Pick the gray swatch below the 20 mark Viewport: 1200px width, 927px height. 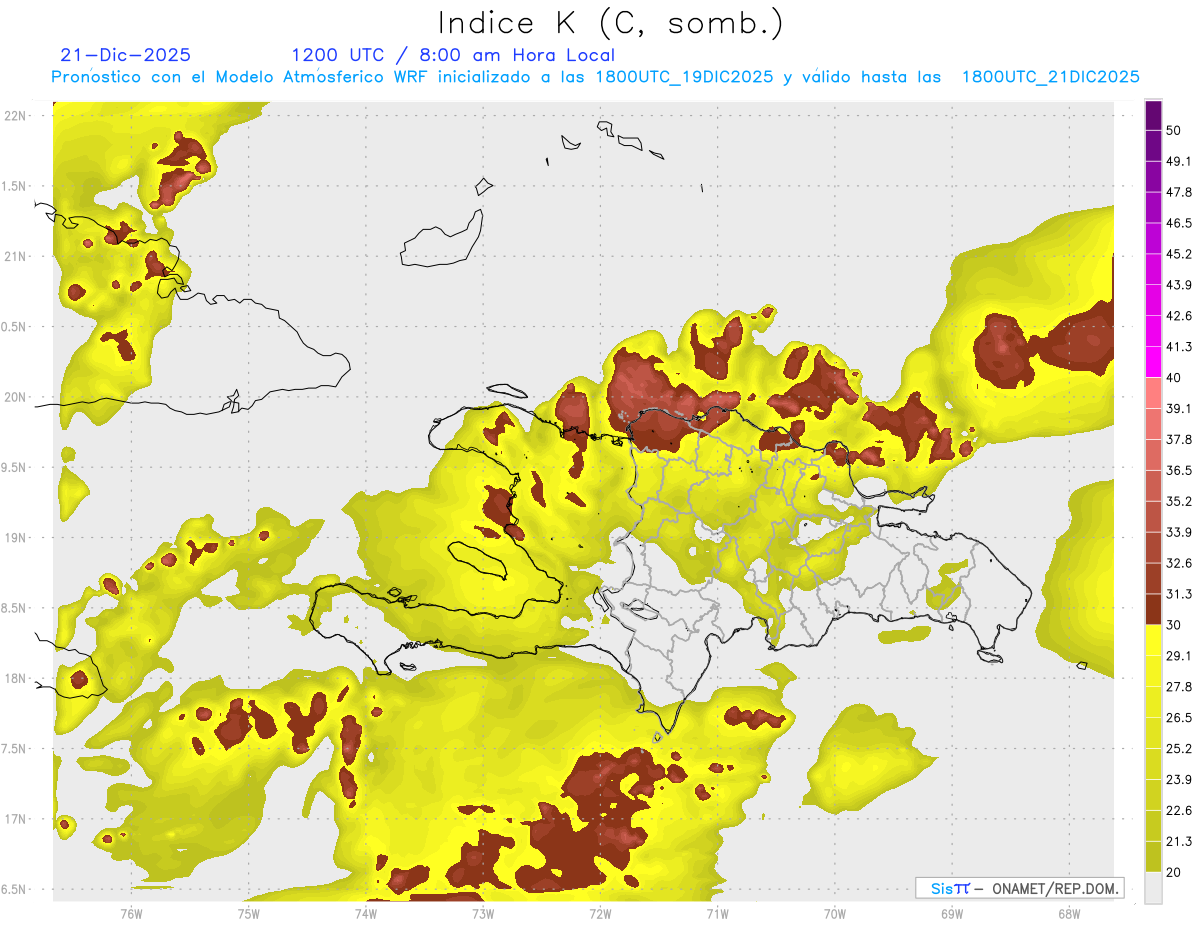pyautogui.click(x=1153, y=888)
